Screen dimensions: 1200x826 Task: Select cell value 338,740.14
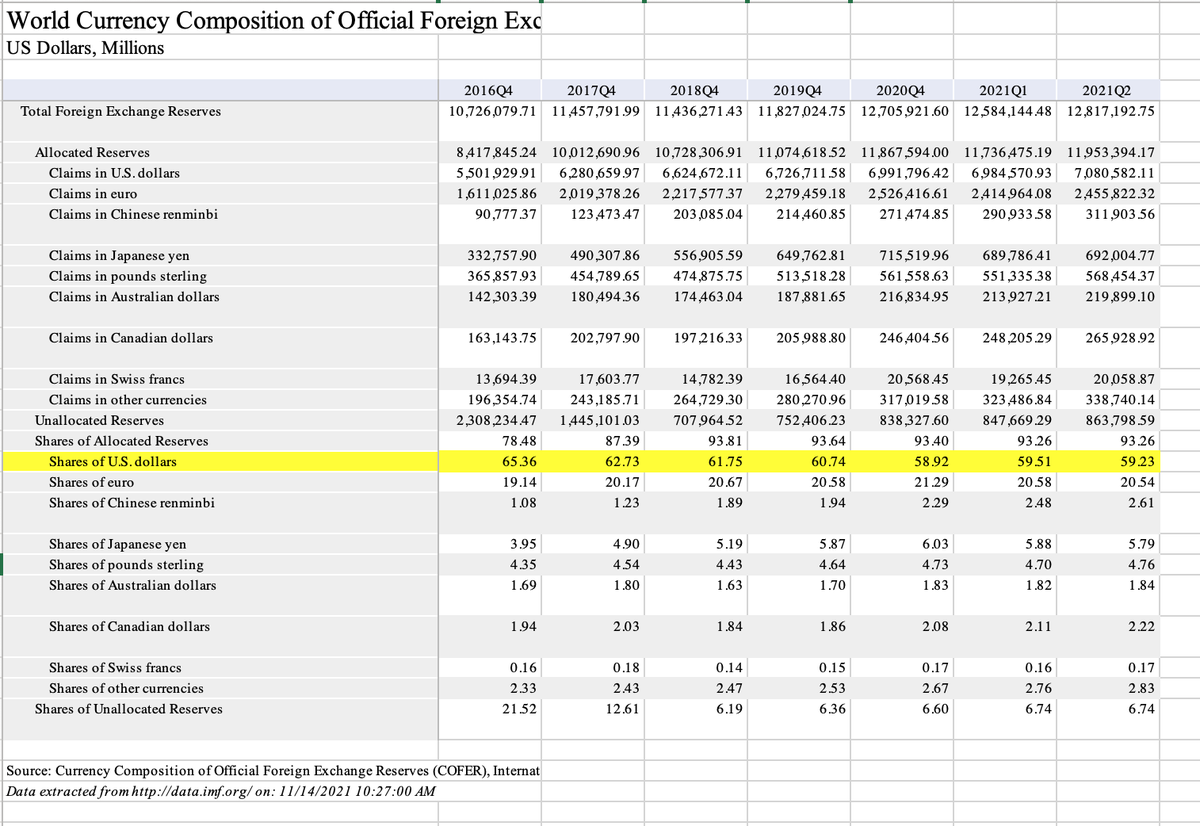1119,400
